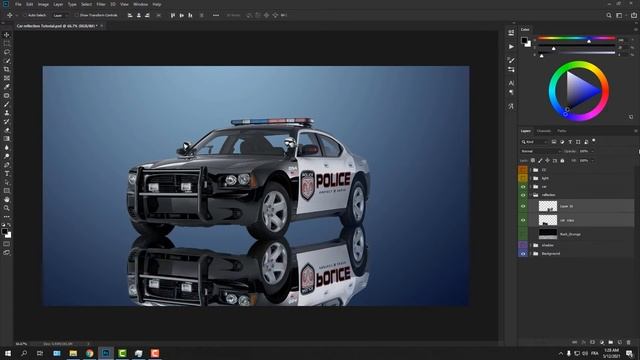Select the Rectangular Marquee tool

[7, 43]
